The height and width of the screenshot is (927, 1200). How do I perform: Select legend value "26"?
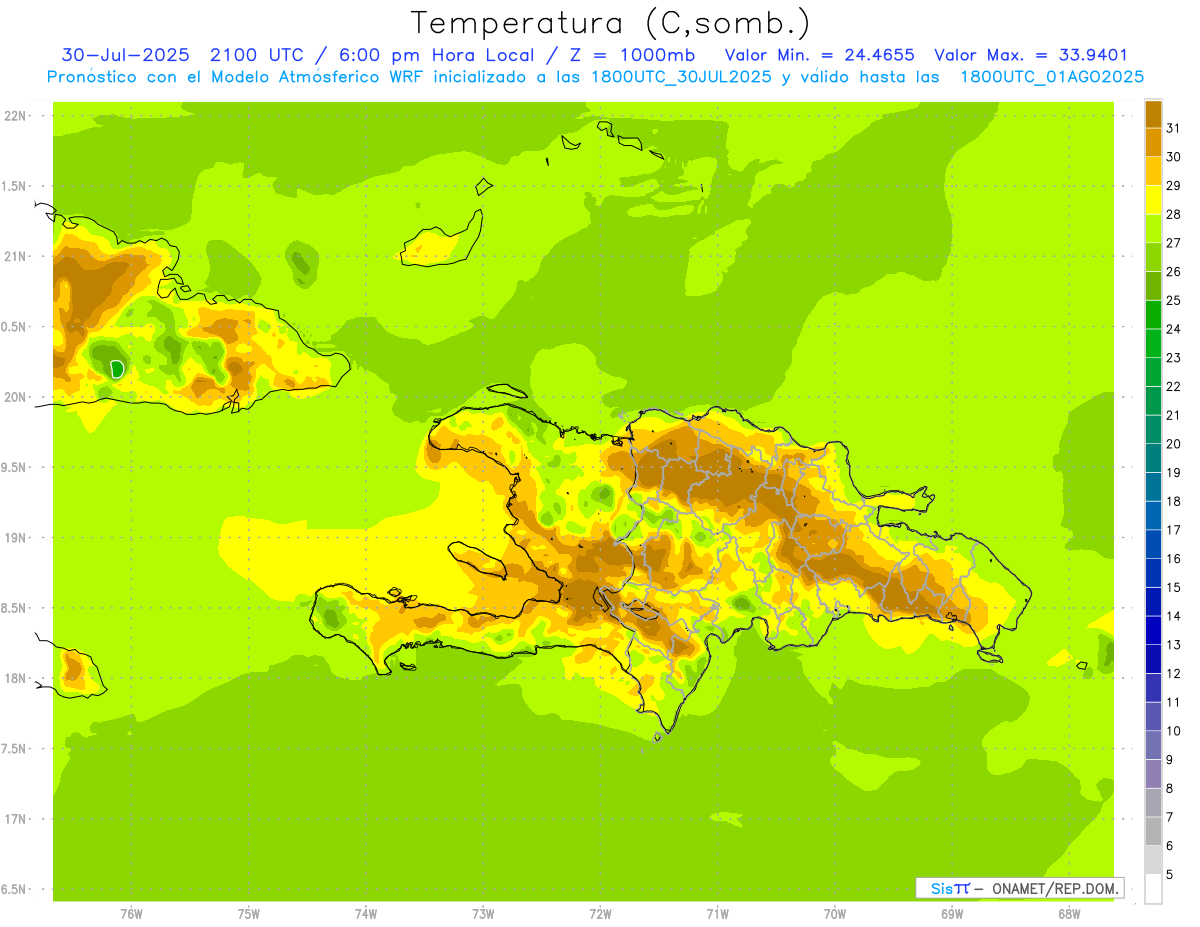1174,271
